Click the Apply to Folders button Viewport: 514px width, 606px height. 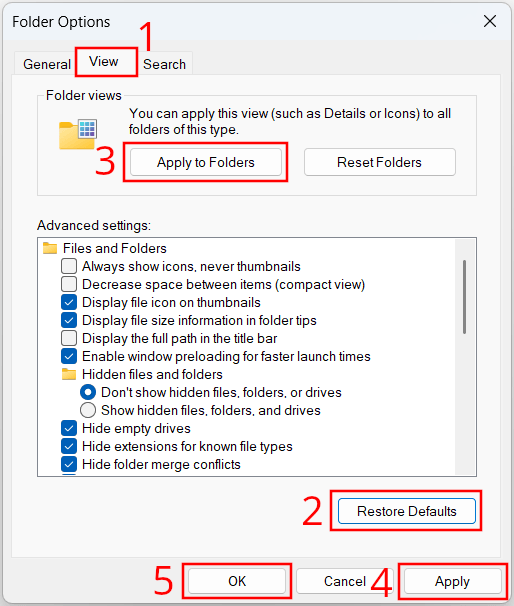[x=206, y=162]
